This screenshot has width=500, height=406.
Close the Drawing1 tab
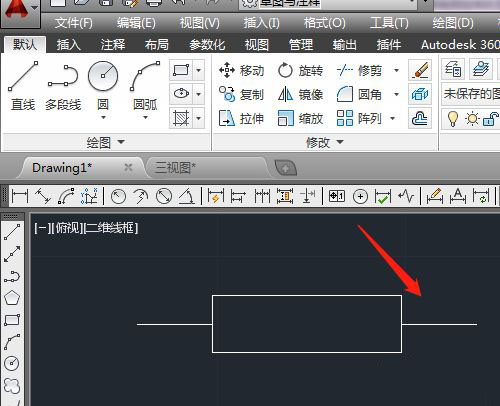click(128, 167)
